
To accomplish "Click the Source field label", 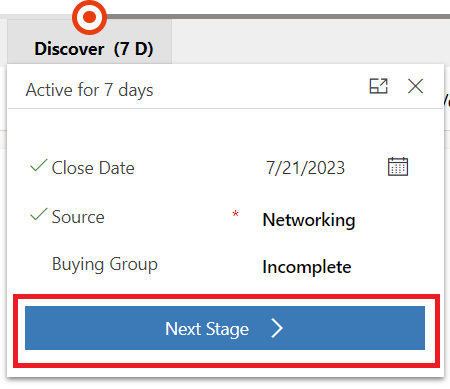I will (x=78, y=217).
